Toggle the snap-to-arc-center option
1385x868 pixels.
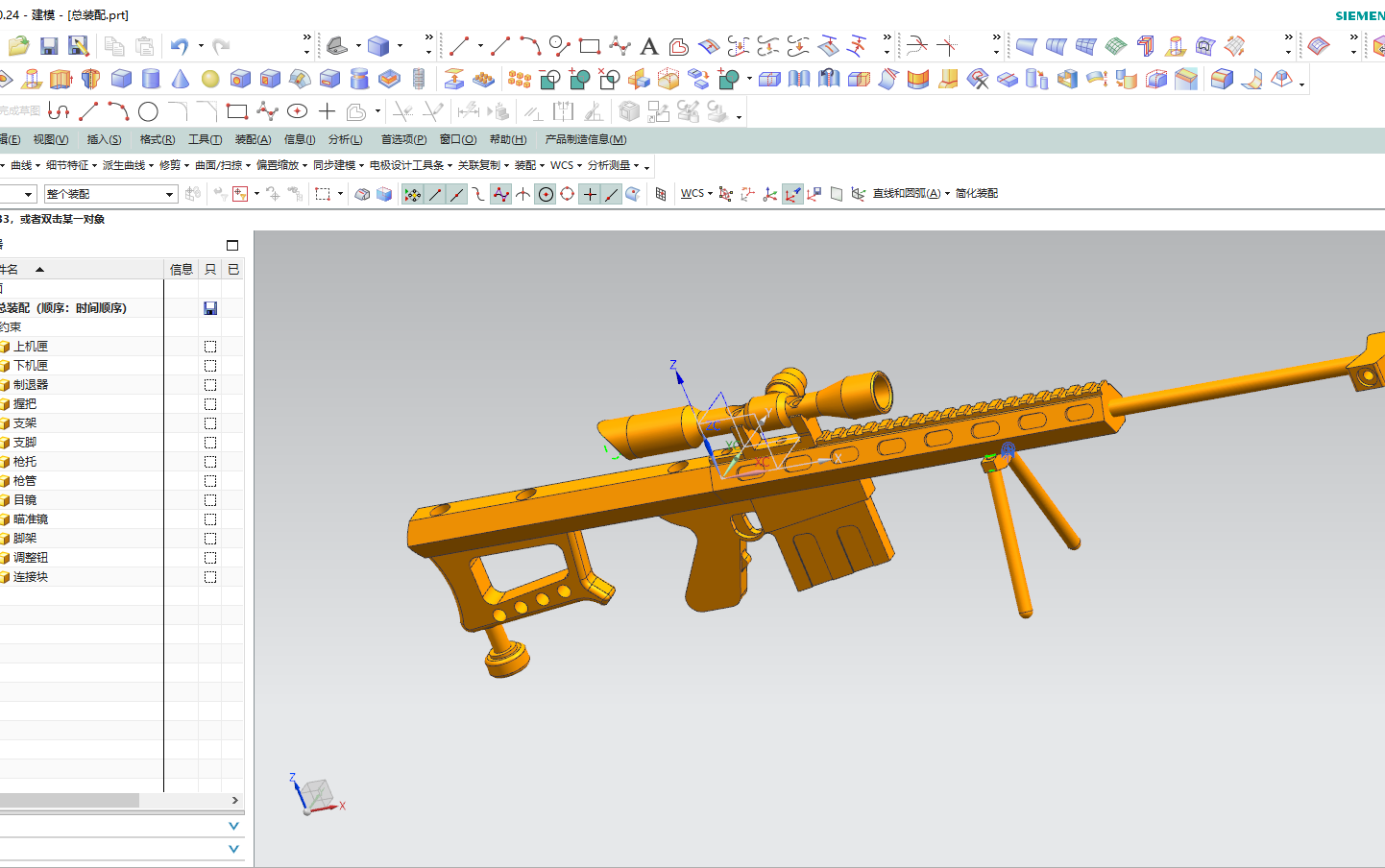coord(546,194)
